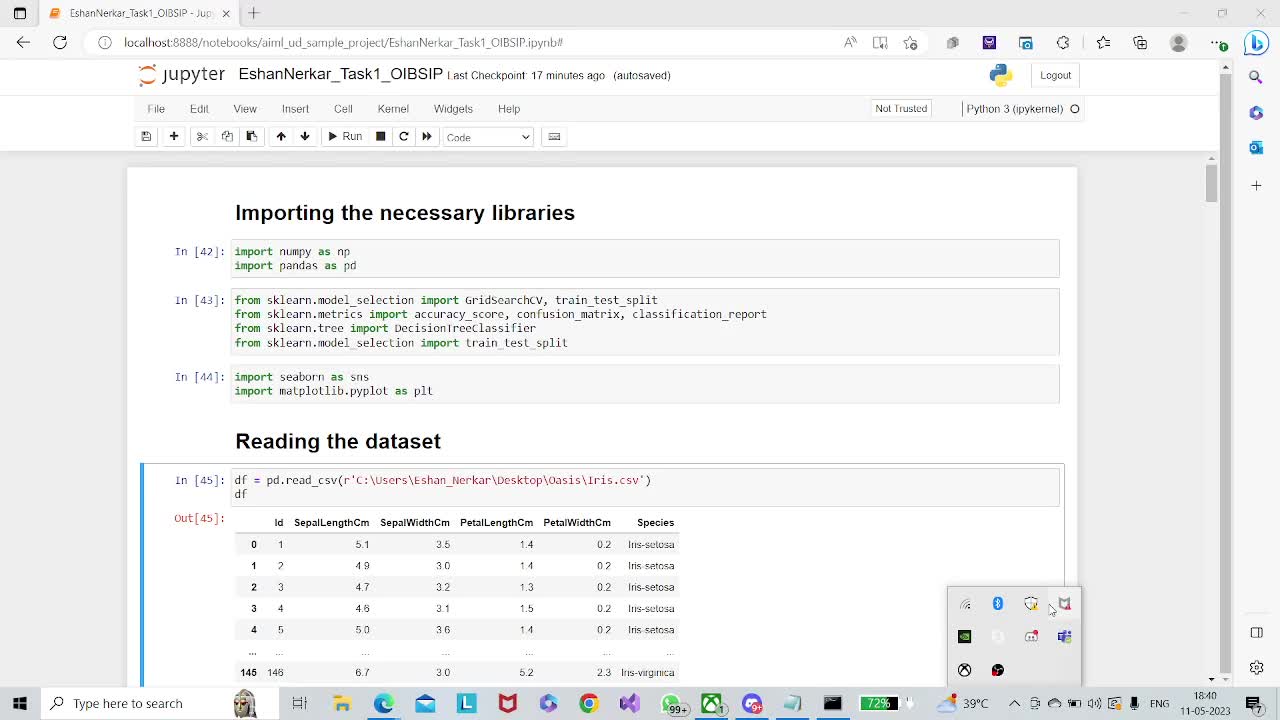Click the browser address bar URL
This screenshot has width=1280, height=720.
(343, 43)
